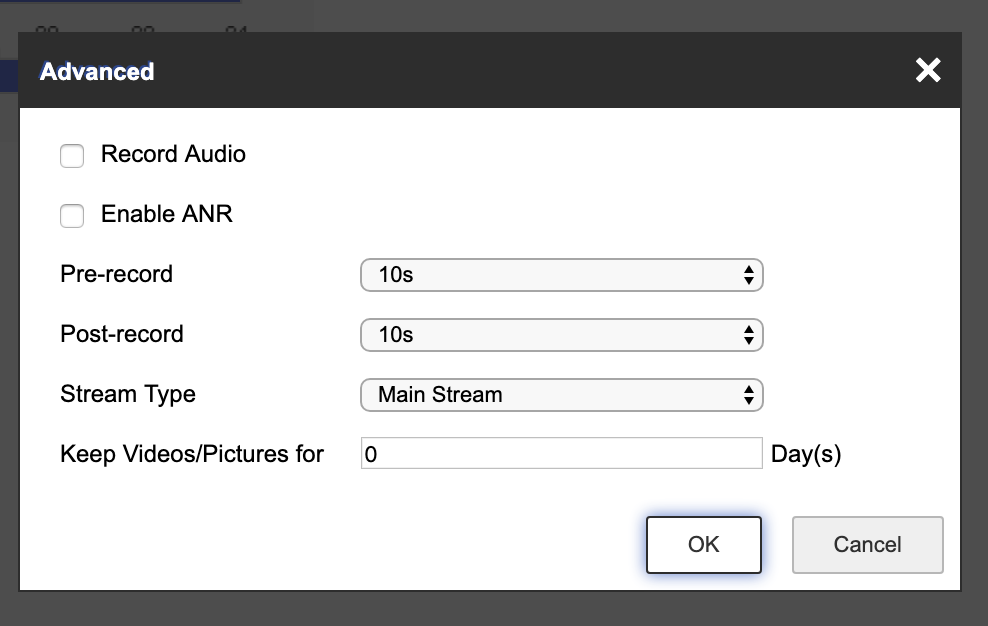Confirm settings with the OK button
The width and height of the screenshot is (988, 626).
[703, 544]
